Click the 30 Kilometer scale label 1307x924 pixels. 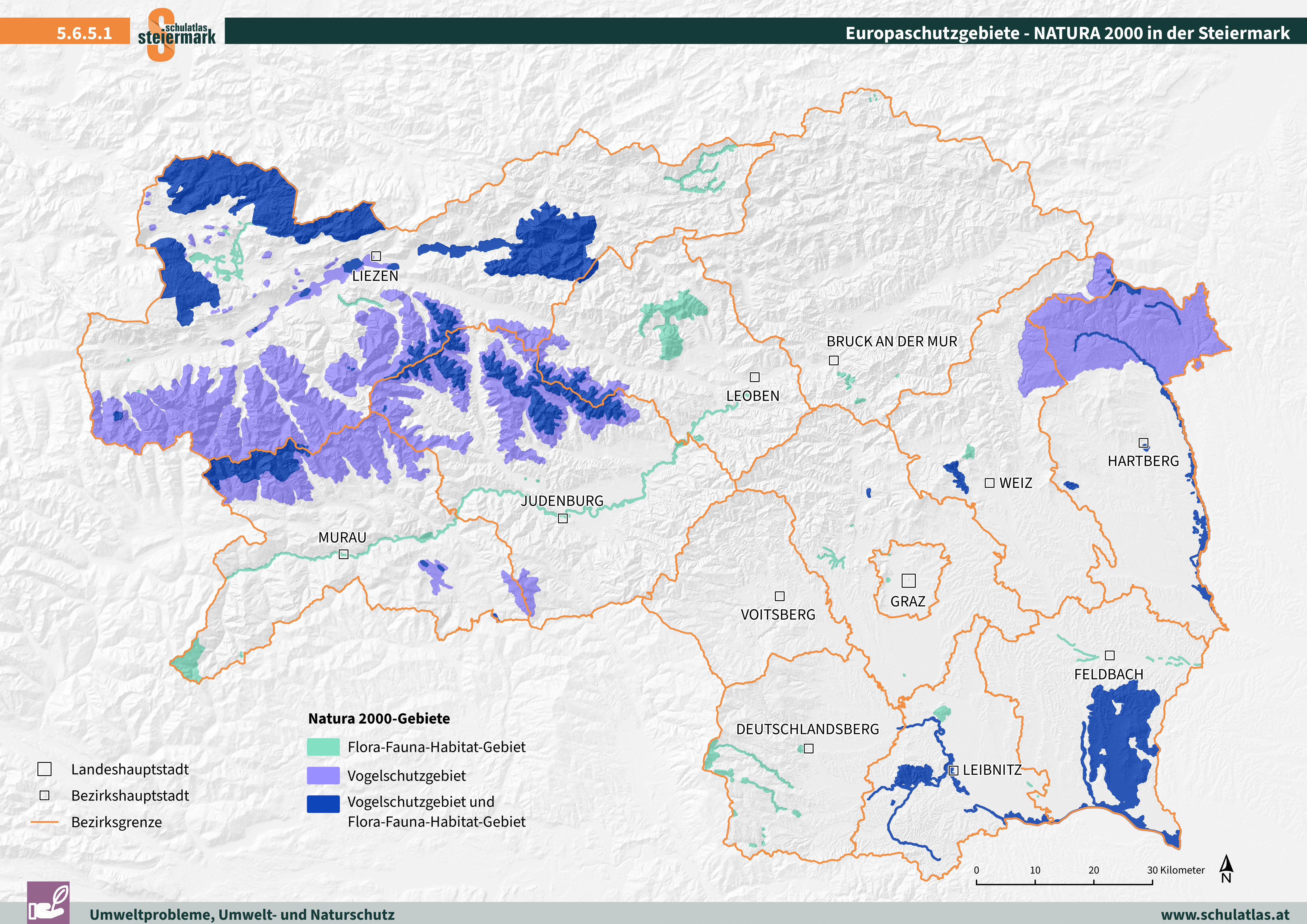[x=1175, y=870]
